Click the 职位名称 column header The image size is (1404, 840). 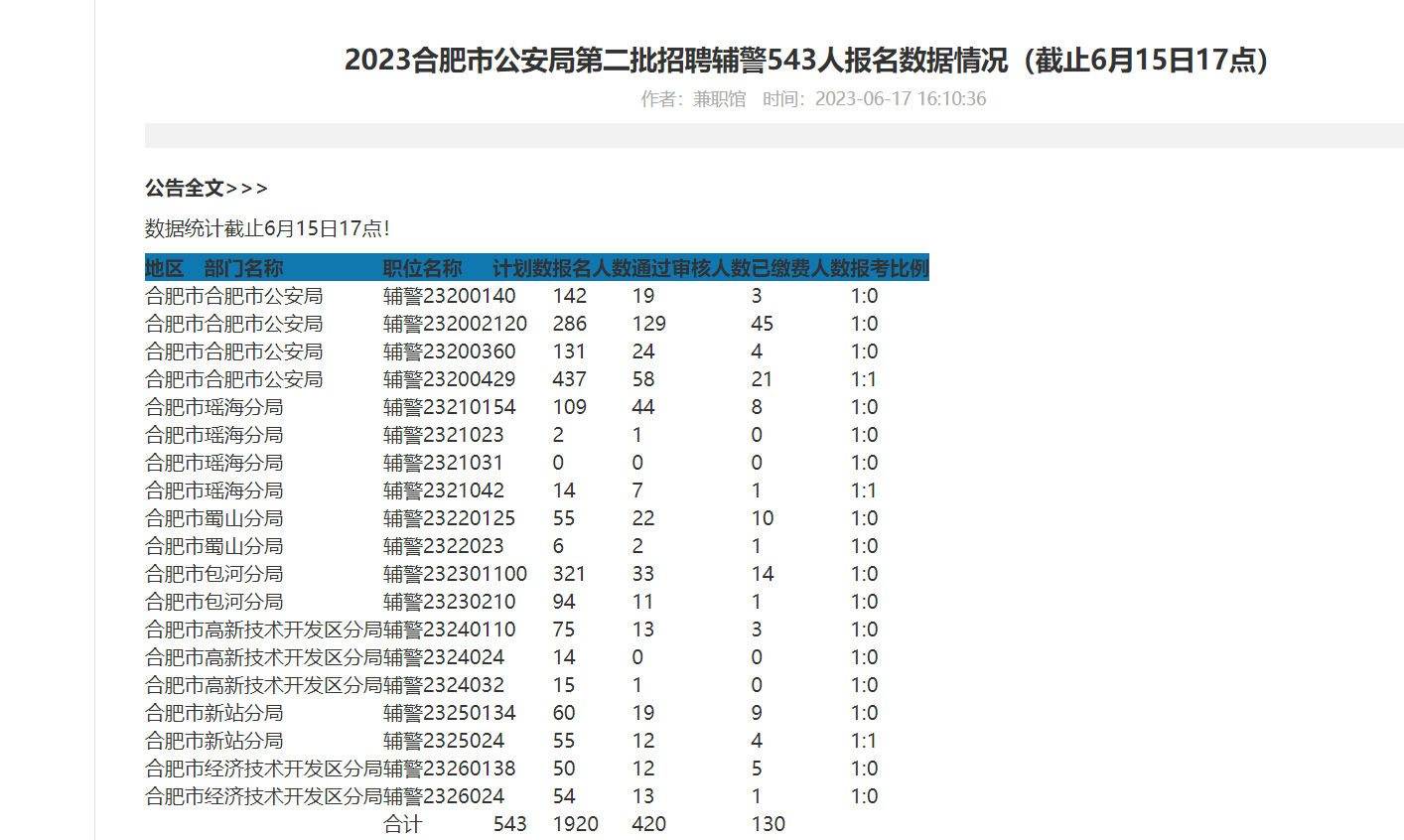click(423, 268)
